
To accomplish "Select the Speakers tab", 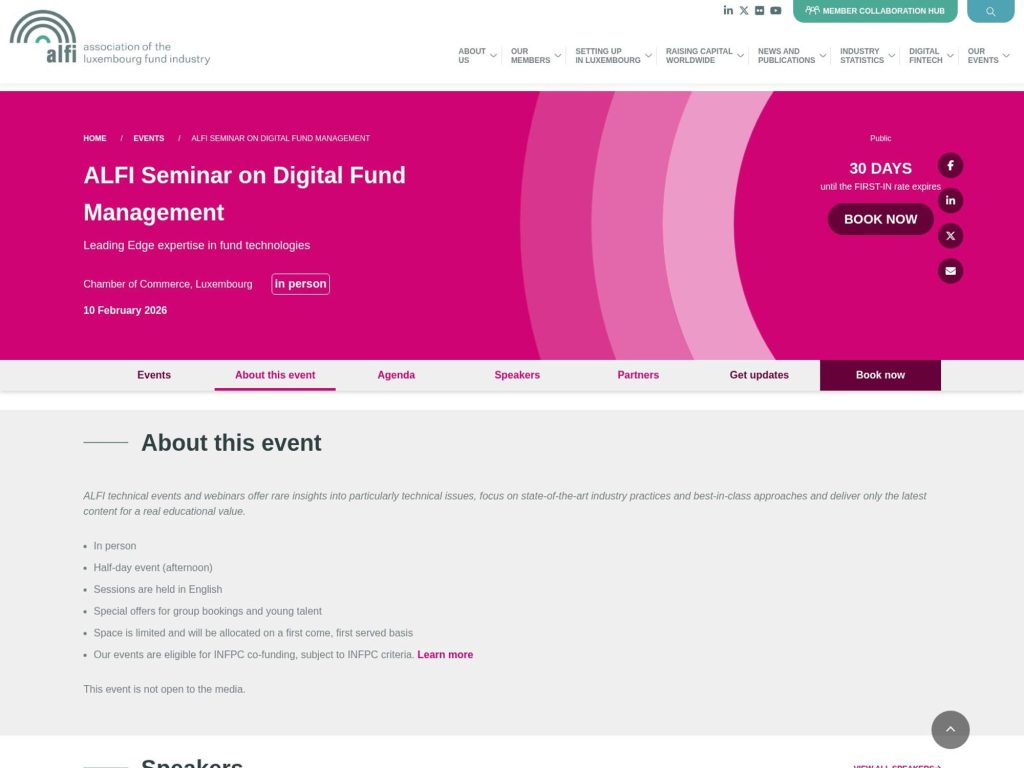I will tap(517, 374).
